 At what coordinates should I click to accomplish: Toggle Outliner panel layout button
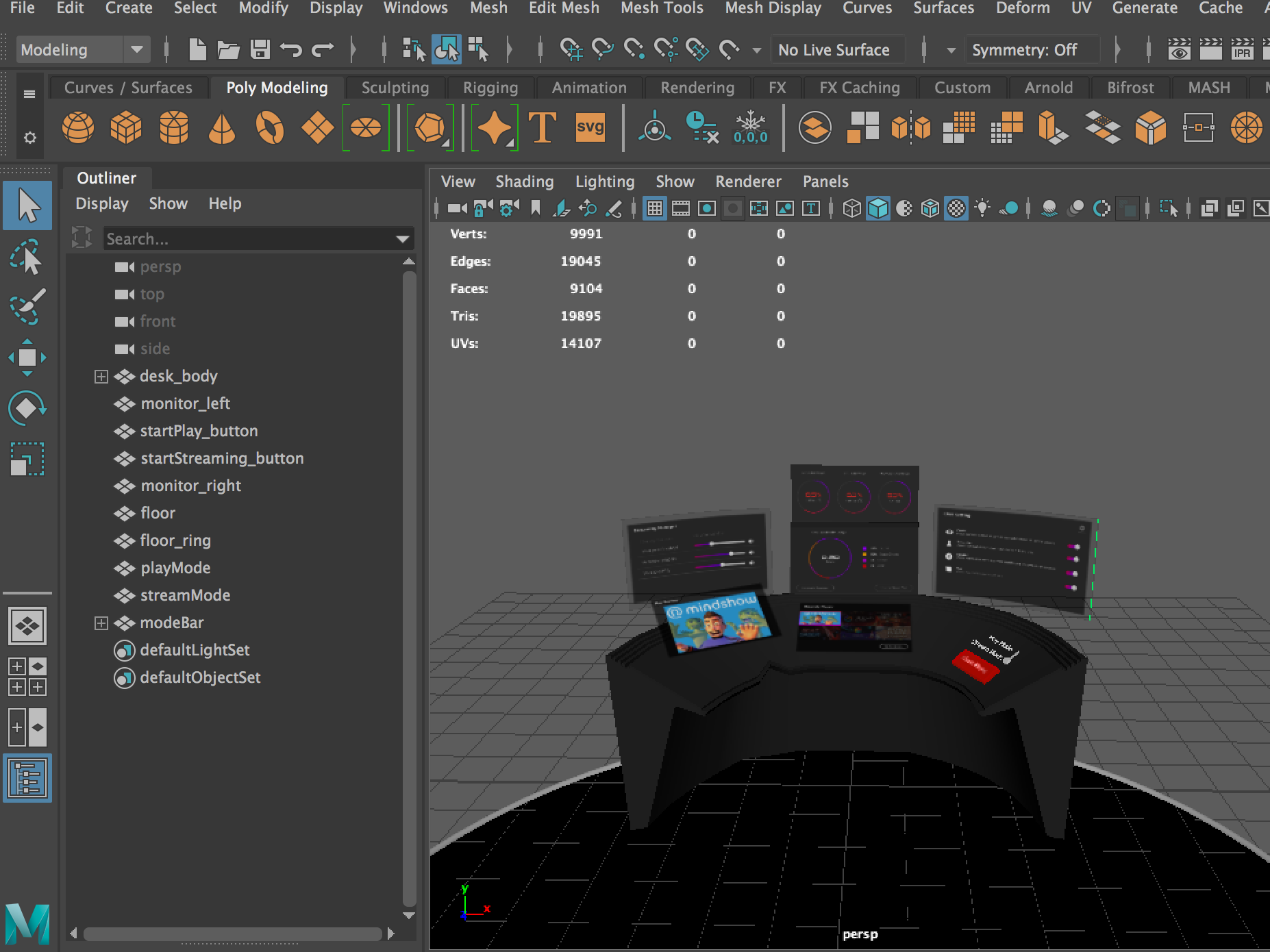pos(27,778)
